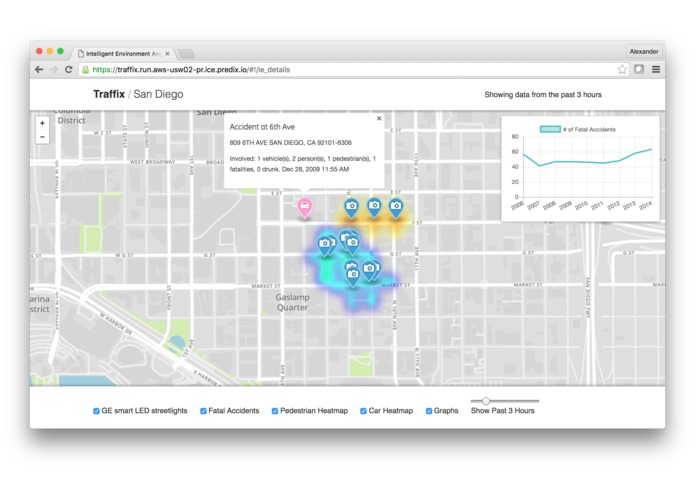695x494 pixels.
Task: Click San Diego in the header
Action: click(x=158, y=94)
